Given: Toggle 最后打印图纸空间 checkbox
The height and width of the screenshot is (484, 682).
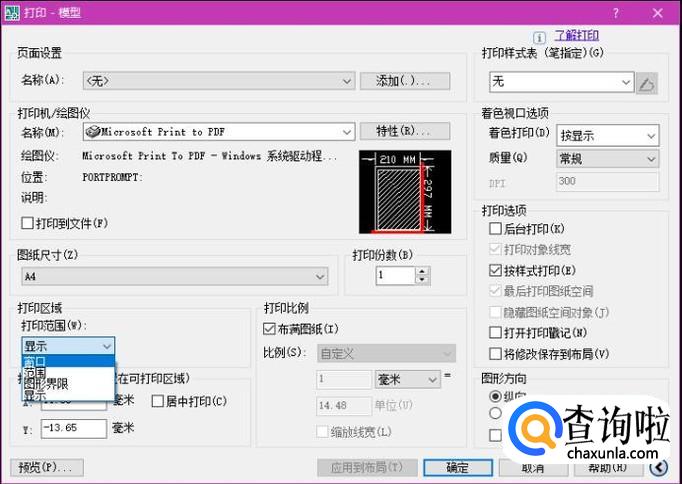Looking at the screenshot, I should 495,291.
